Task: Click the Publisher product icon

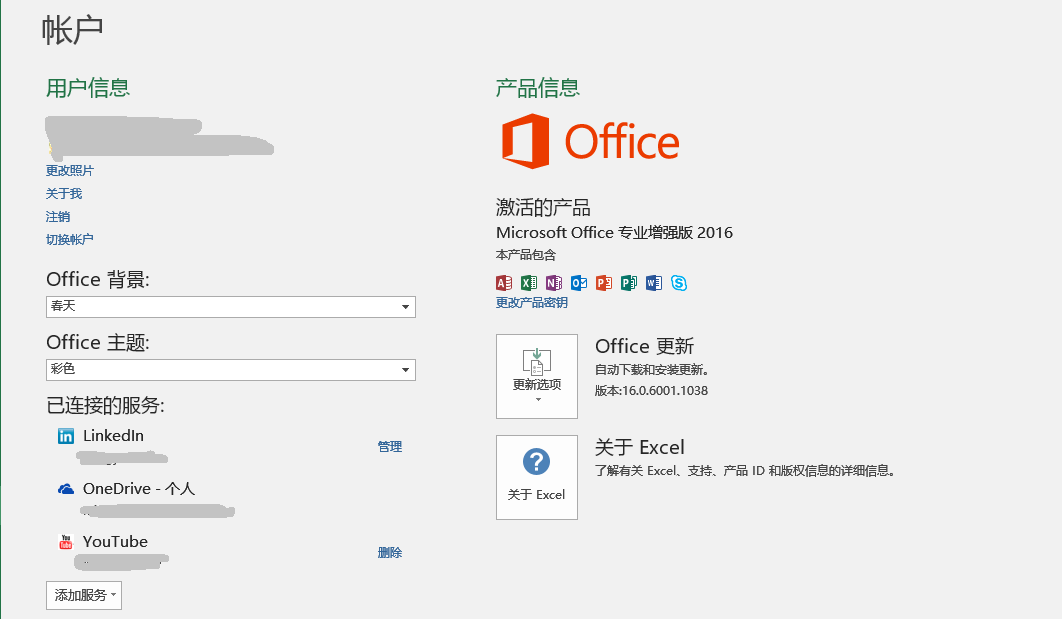Action: coord(629,283)
